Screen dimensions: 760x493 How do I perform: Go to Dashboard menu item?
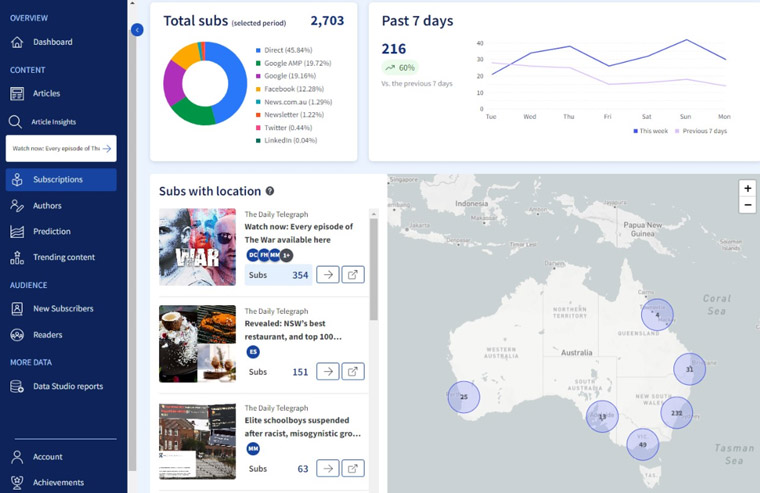click(x=53, y=42)
